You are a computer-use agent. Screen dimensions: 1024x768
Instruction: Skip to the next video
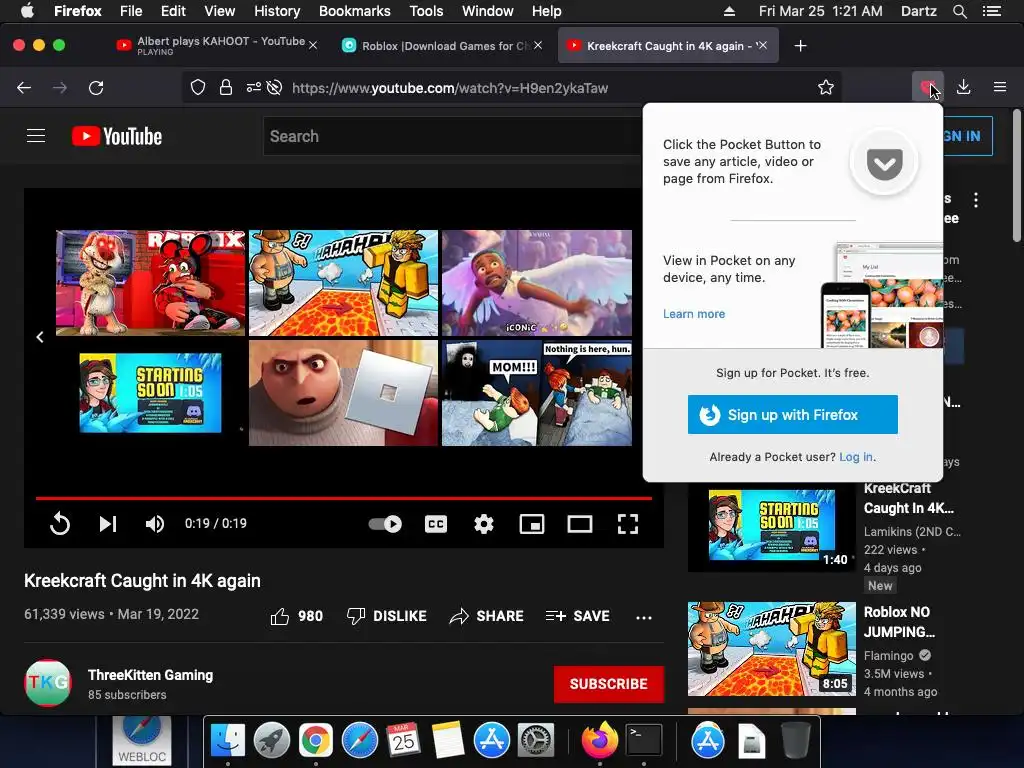(x=108, y=524)
